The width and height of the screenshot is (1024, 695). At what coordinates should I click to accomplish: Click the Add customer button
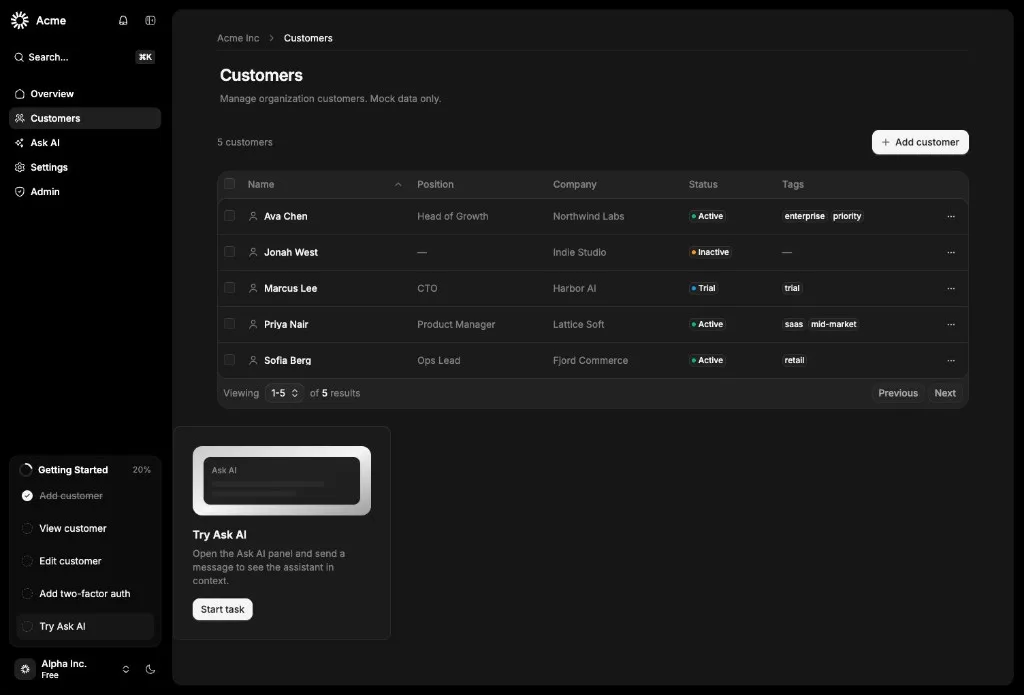pyautogui.click(x=920, y=142)
